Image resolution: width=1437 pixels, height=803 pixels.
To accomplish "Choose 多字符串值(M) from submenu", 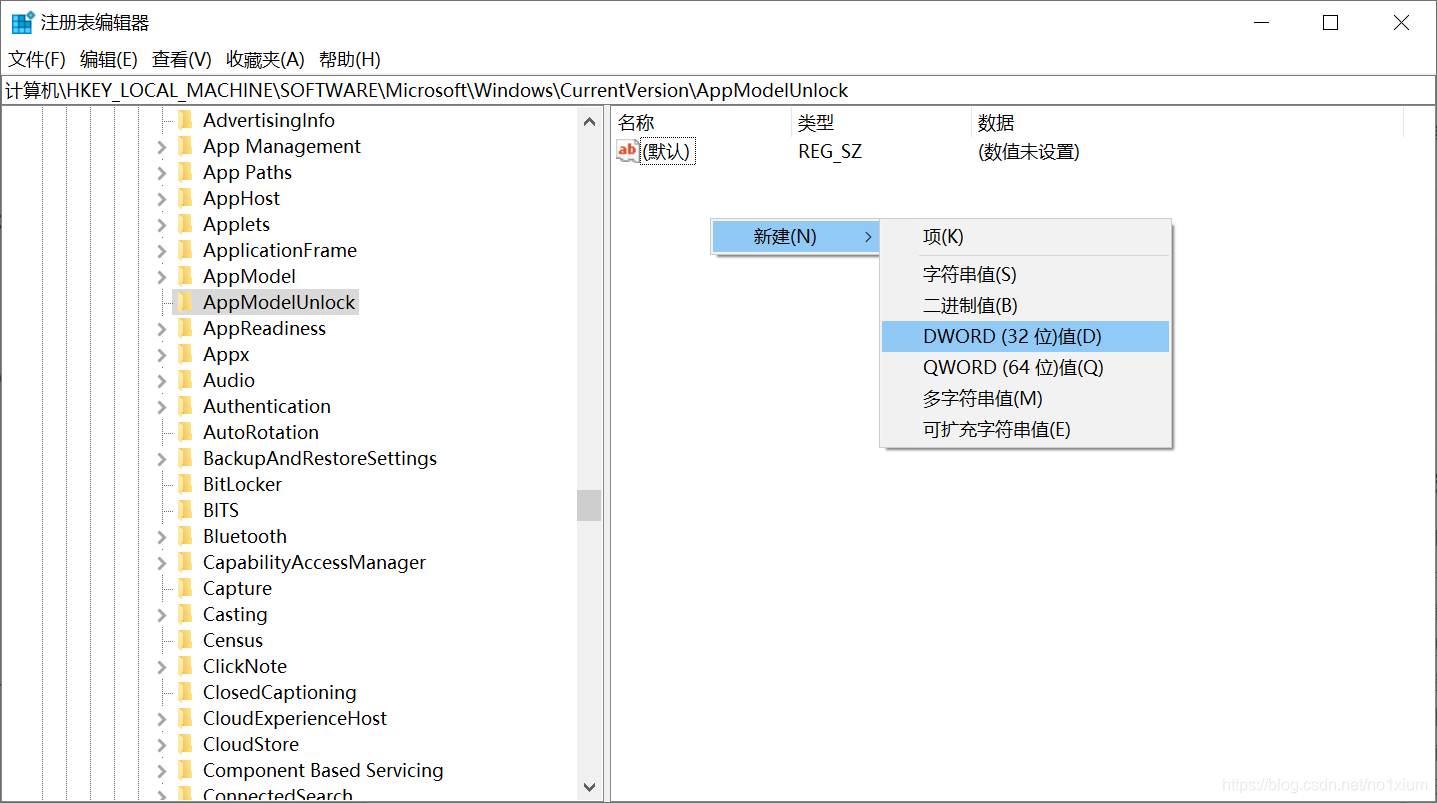I will click(x=1025, y=398).
